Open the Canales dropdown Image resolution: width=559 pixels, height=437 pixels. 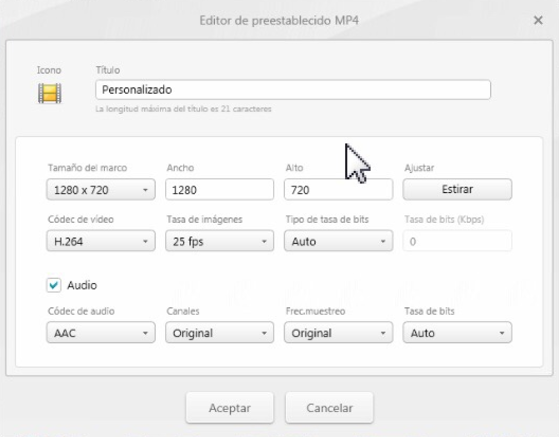click(x=220, y=333)
